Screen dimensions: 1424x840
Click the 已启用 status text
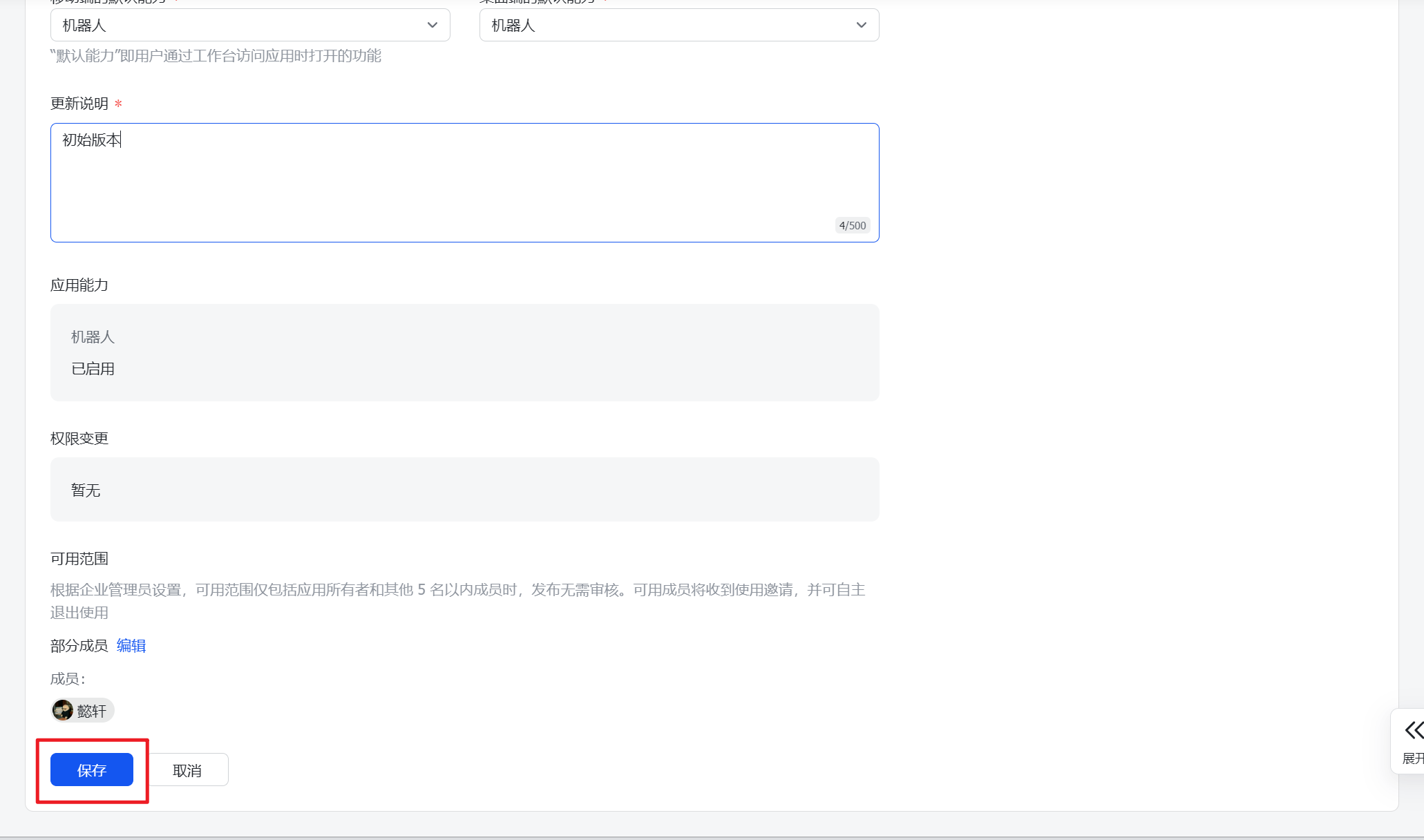tap(93, 369)
